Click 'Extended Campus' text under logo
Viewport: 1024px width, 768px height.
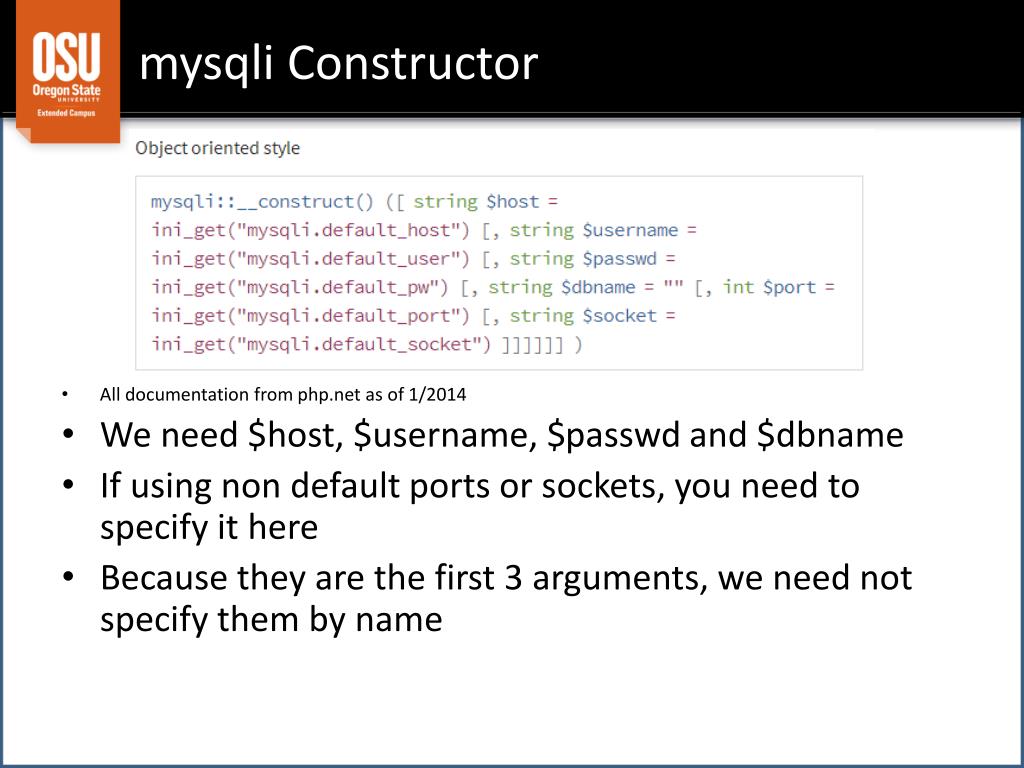tap(66, 113)
